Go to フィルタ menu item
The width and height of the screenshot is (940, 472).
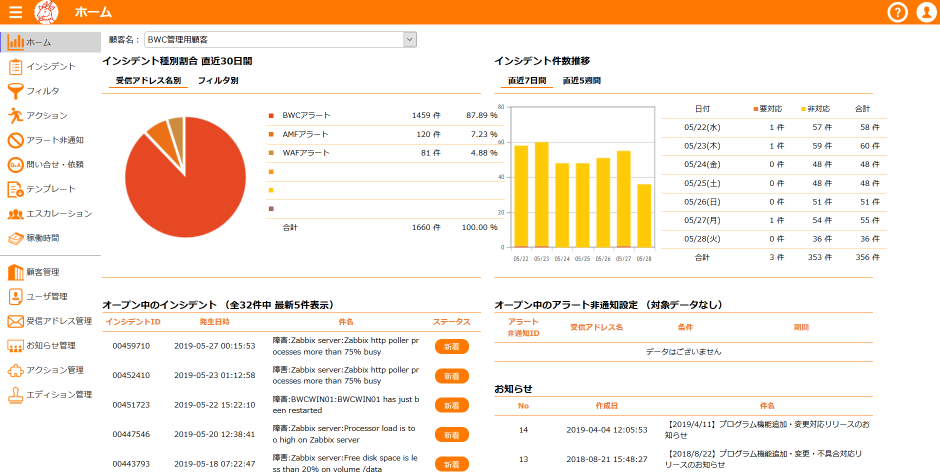click(x=43, y=91)
